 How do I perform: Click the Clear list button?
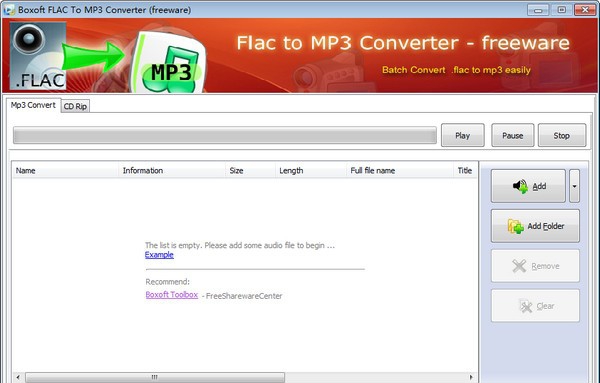(535, 306)
